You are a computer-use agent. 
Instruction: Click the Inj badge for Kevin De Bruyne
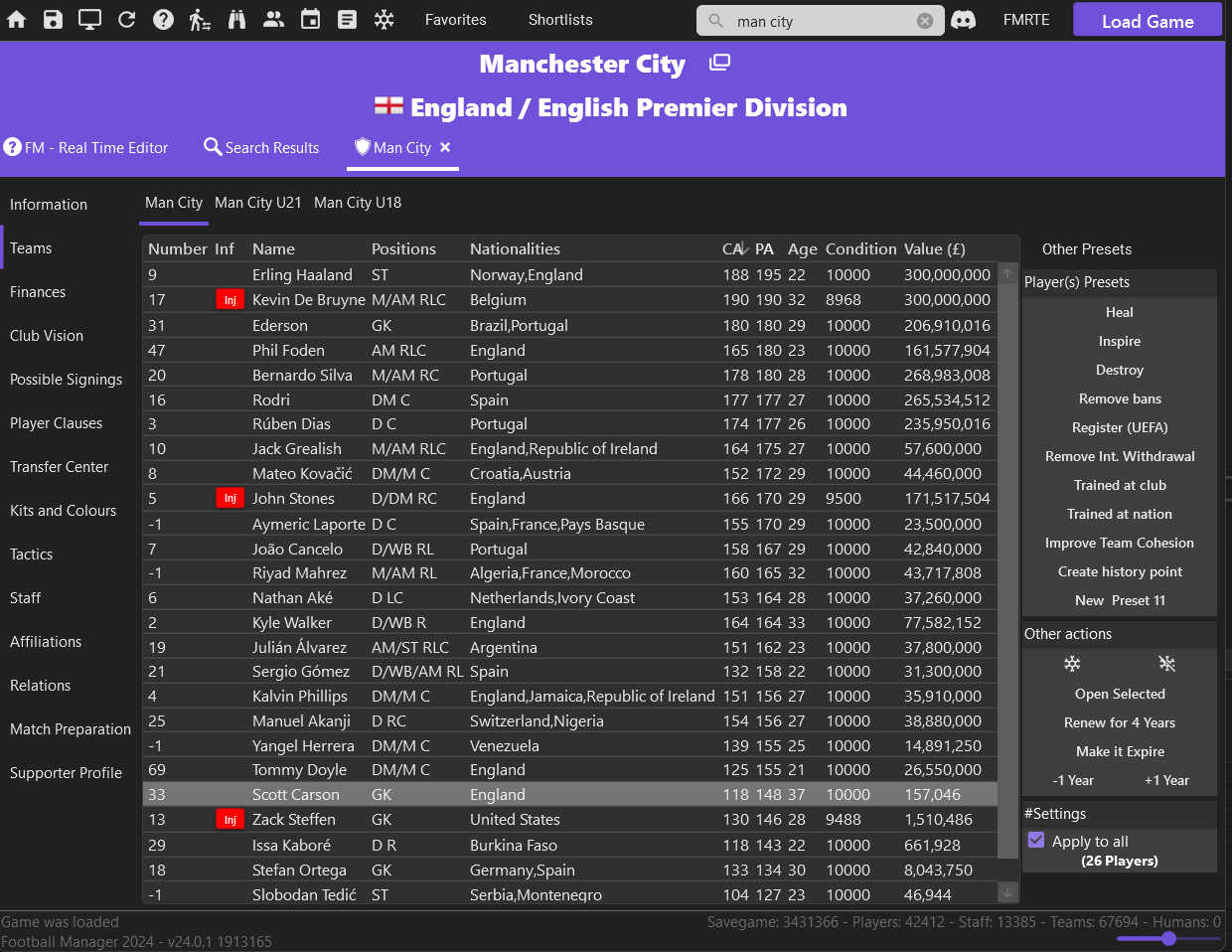(x=230, y=299)
